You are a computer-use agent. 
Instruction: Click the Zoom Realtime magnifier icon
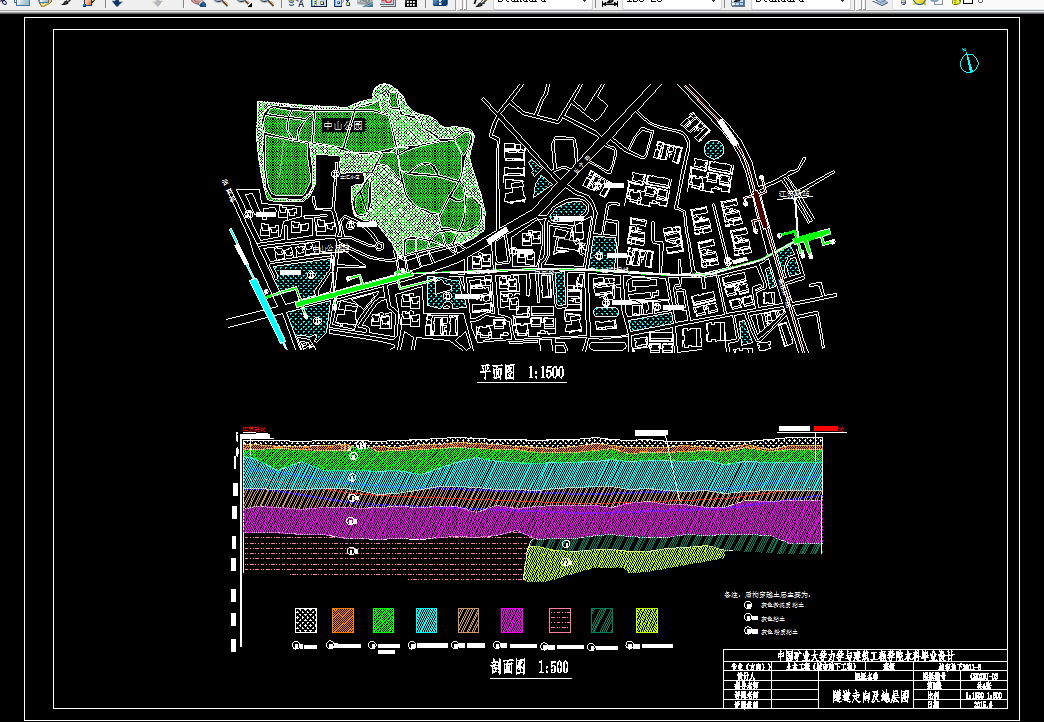219,2
